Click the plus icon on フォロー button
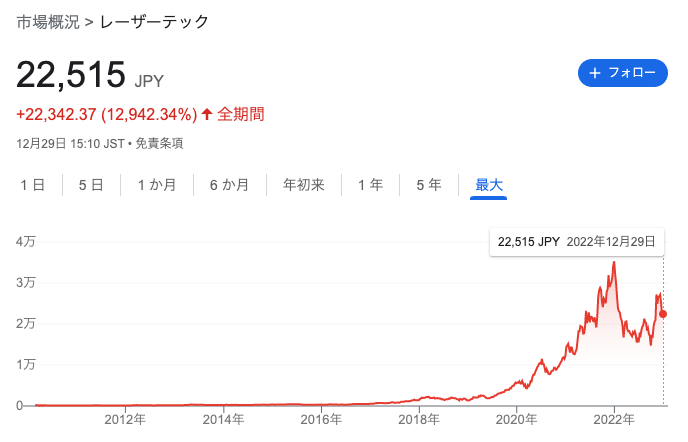 [595, 73]
